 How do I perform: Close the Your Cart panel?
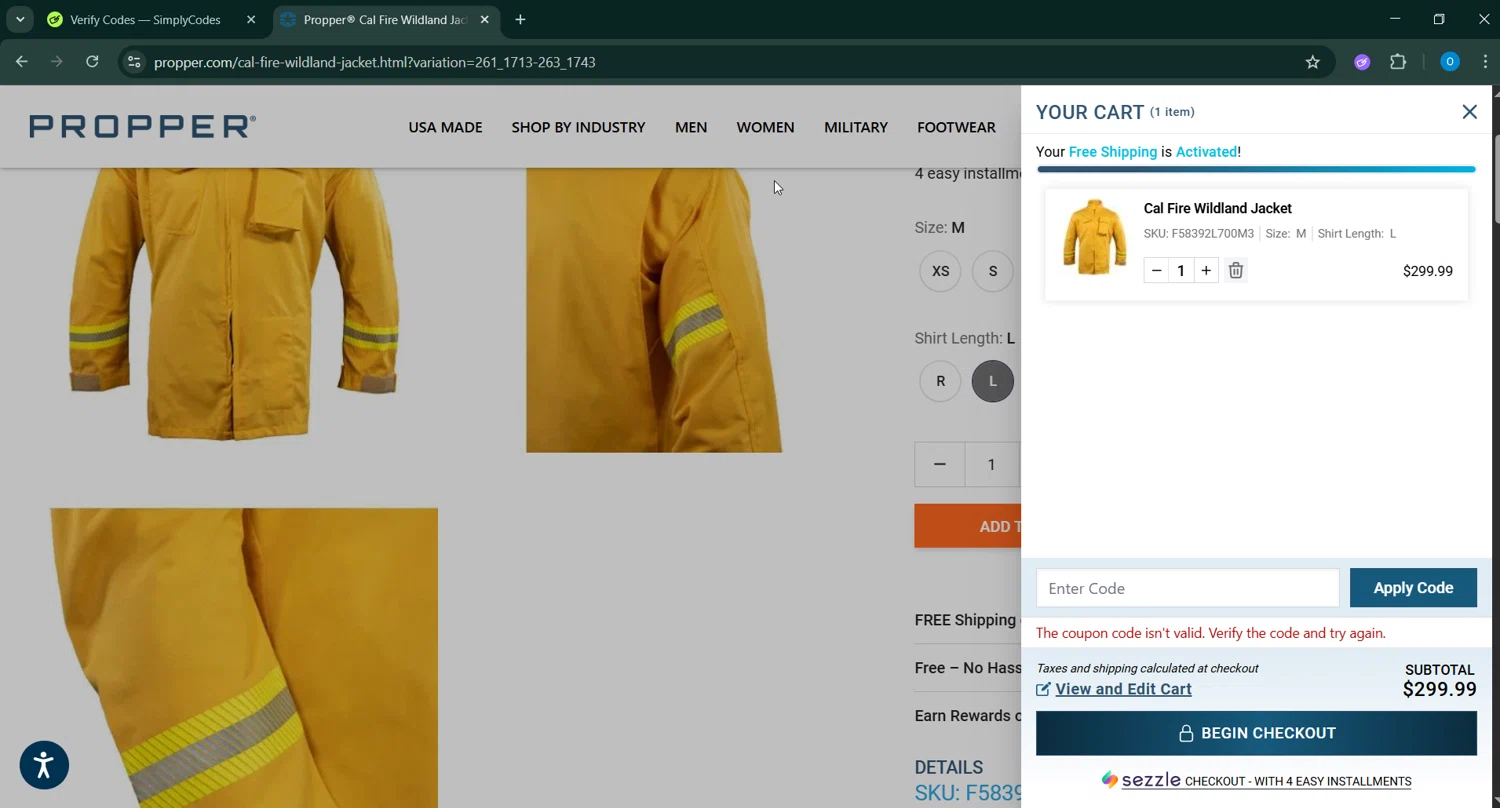point(1469,112)
